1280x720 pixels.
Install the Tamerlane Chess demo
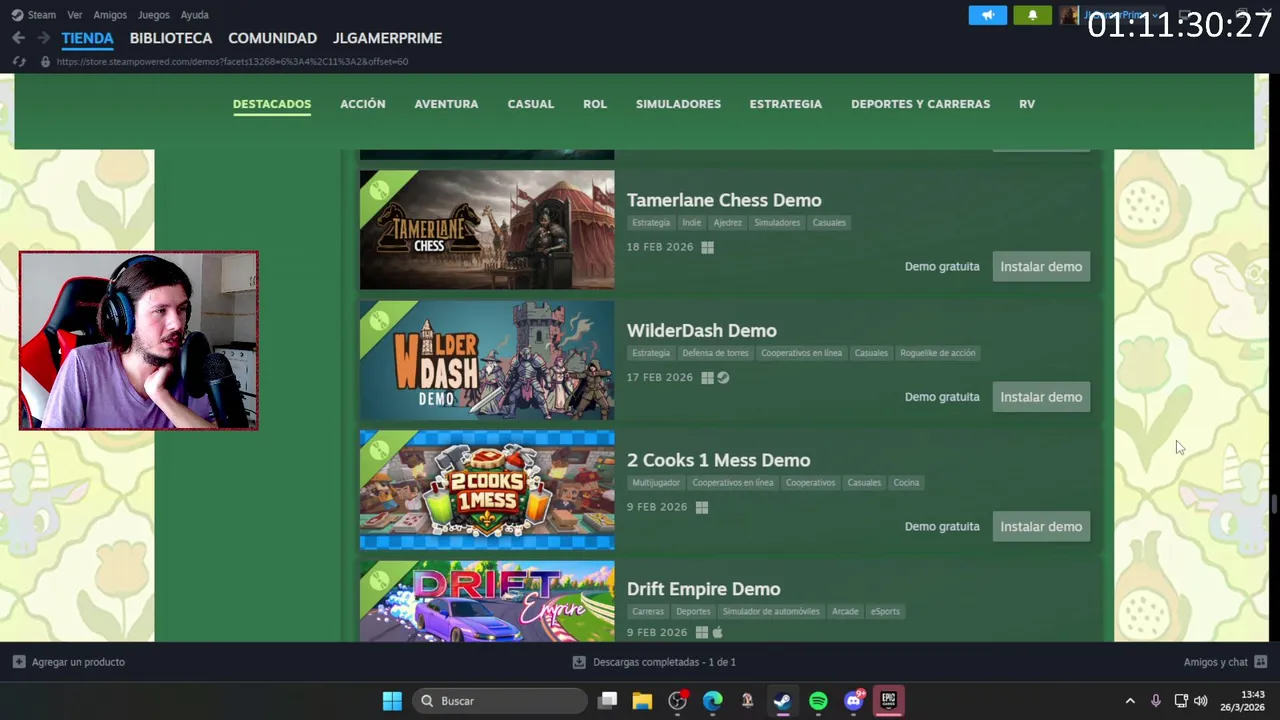coord(1041,267)
